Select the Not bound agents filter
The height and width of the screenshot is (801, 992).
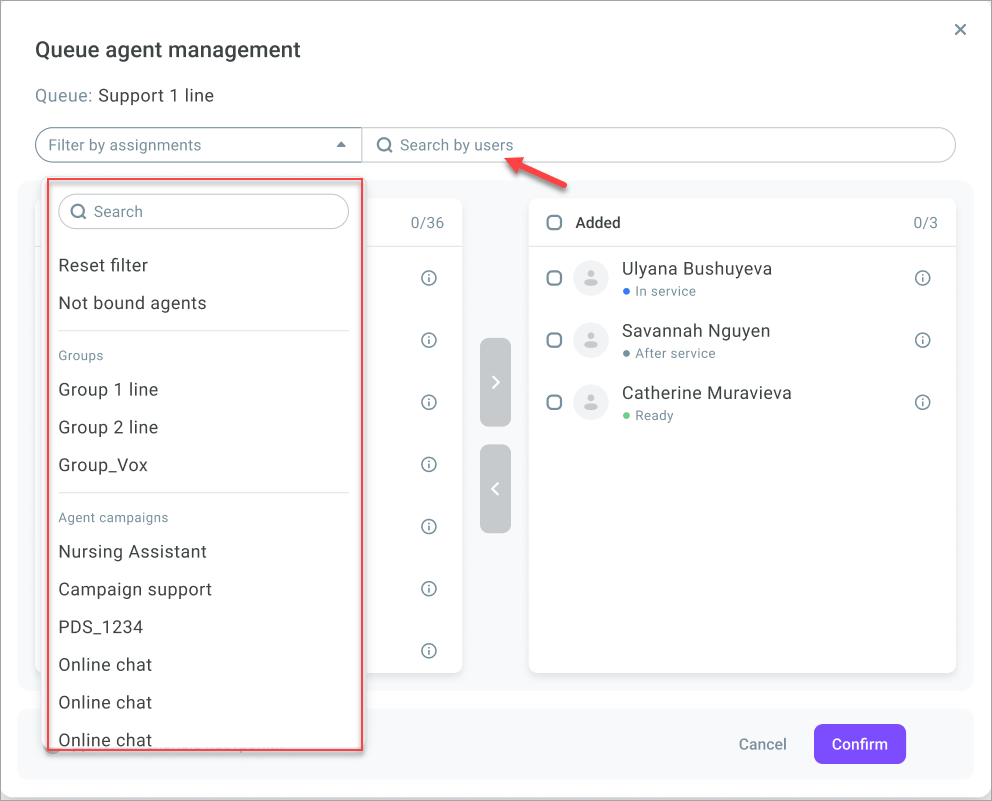[x=132, y=303]
